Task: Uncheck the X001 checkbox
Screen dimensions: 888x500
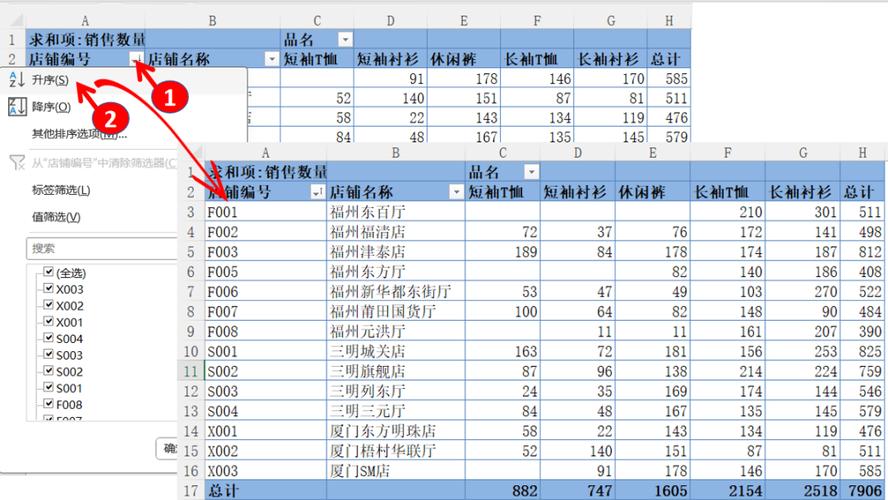Action: point(48,321)
